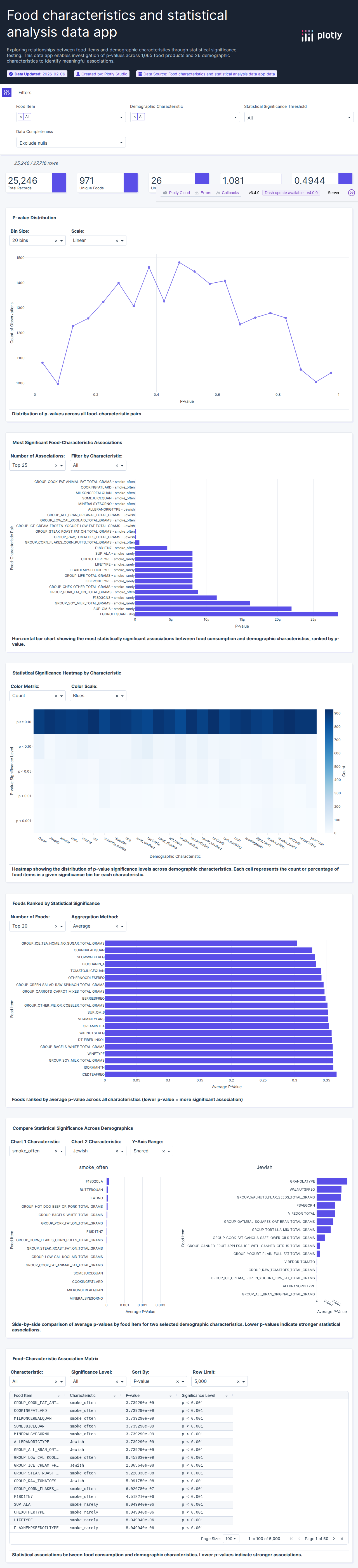The width and height of the screenshot is (358, 1568).
Task: Clear the Bin Size '20 bins' selection
Action: pyautogui.click(x=56, y=241)
